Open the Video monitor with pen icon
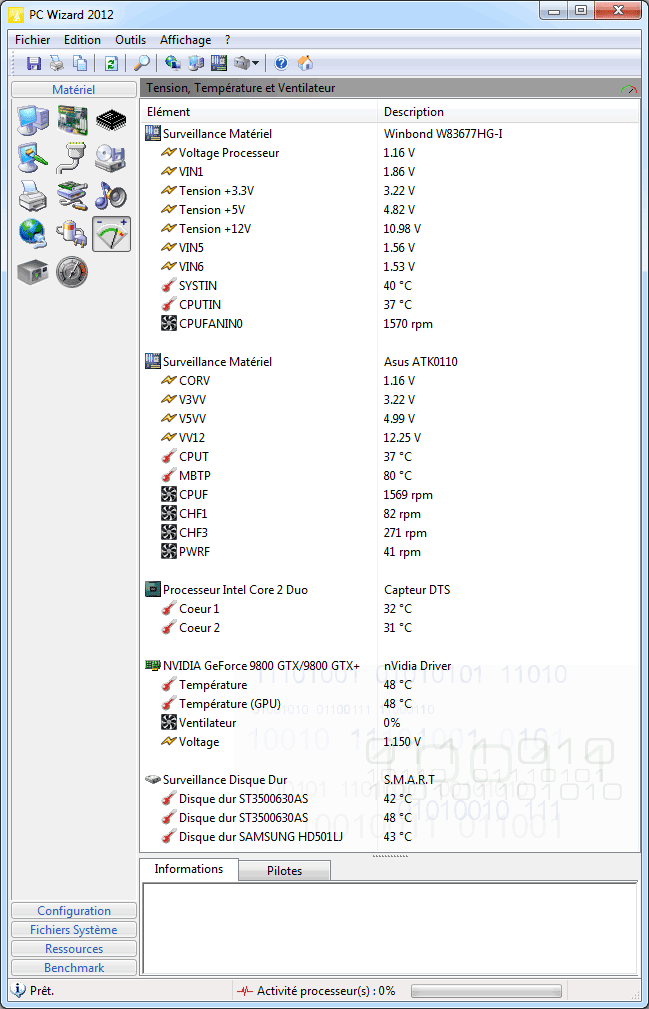 click(33, 158)
